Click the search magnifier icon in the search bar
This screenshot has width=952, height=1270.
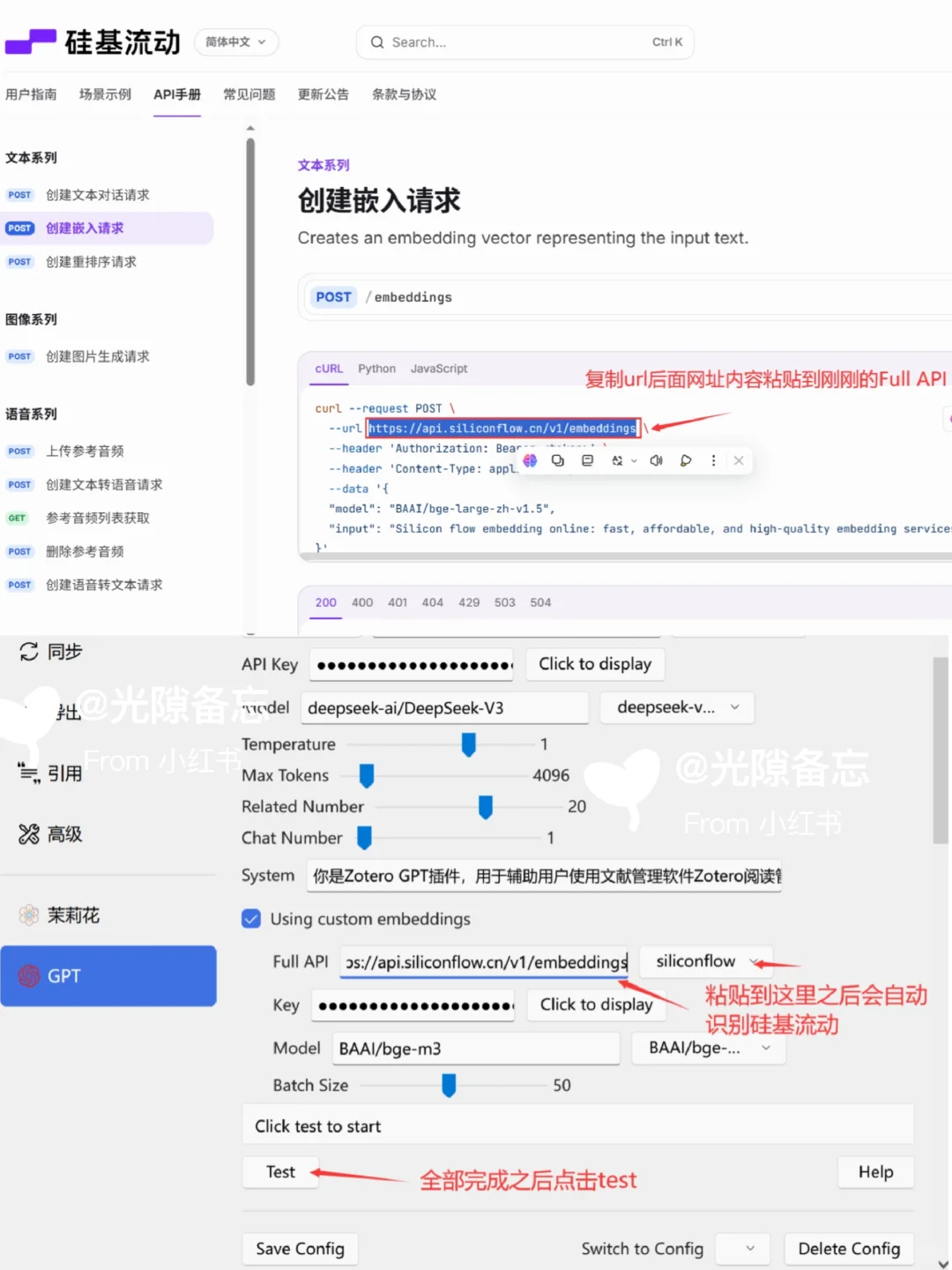[x=376, y=41]
